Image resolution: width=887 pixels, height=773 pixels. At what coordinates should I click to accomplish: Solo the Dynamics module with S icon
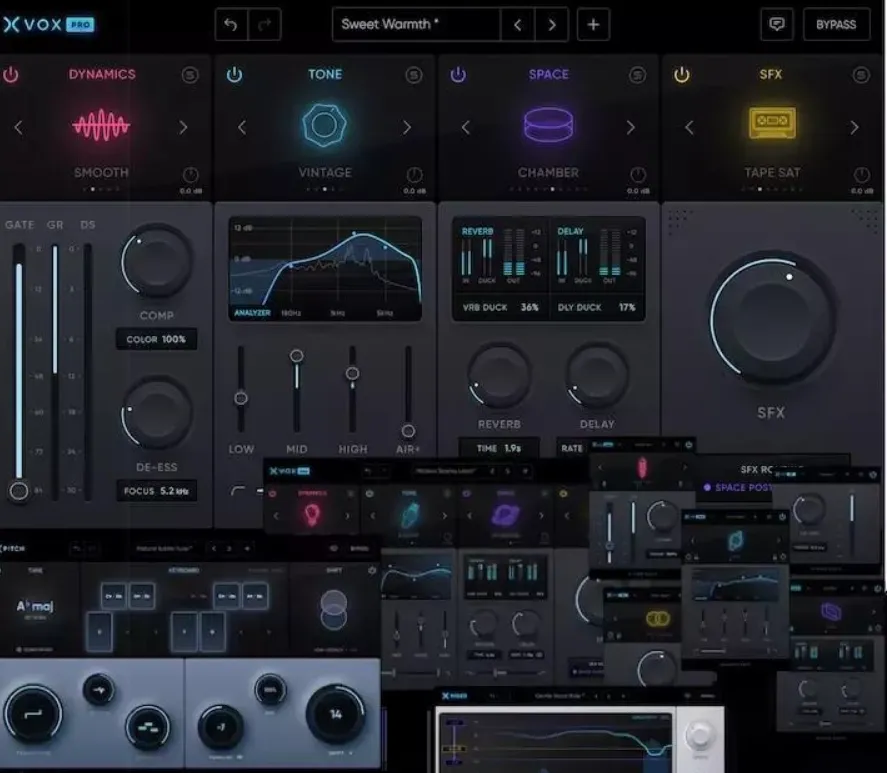point(190,75)
